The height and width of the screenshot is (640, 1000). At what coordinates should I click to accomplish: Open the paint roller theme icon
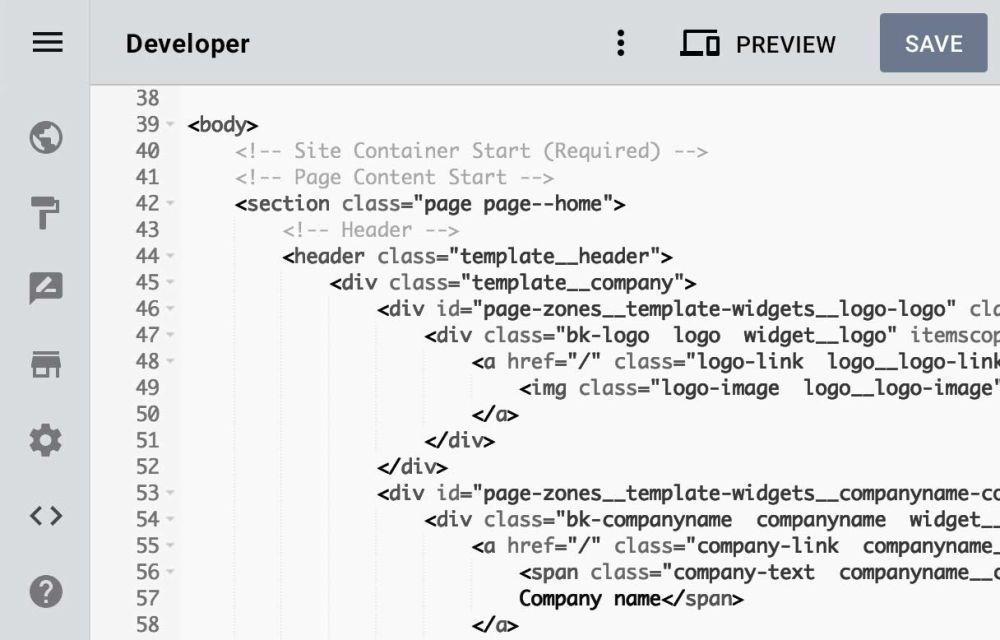click(46, 212)
